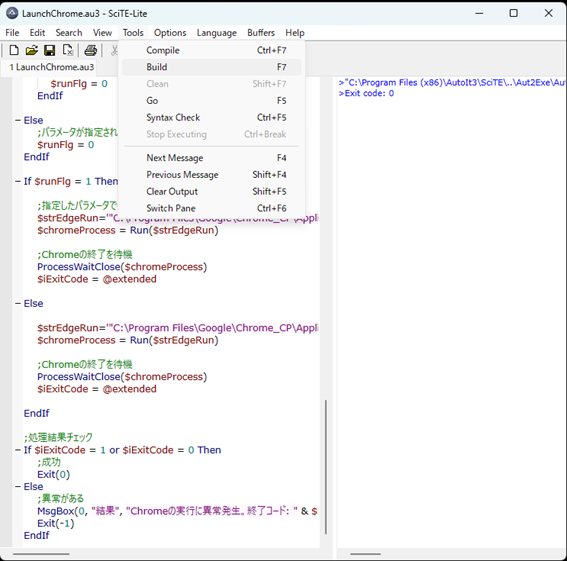Click the Close file toolbar icon
This screenshot has width=567, height=561.
coord(68,50)
